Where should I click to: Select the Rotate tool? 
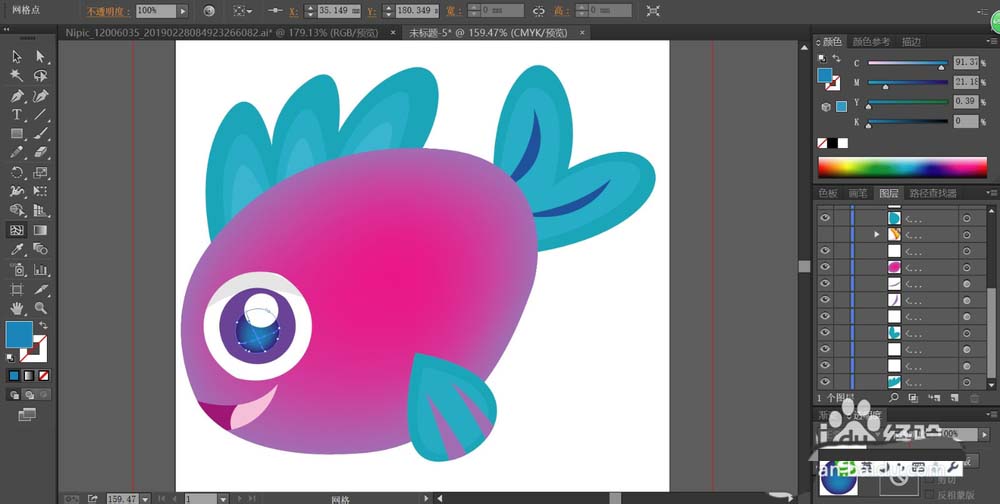point(17,172)
